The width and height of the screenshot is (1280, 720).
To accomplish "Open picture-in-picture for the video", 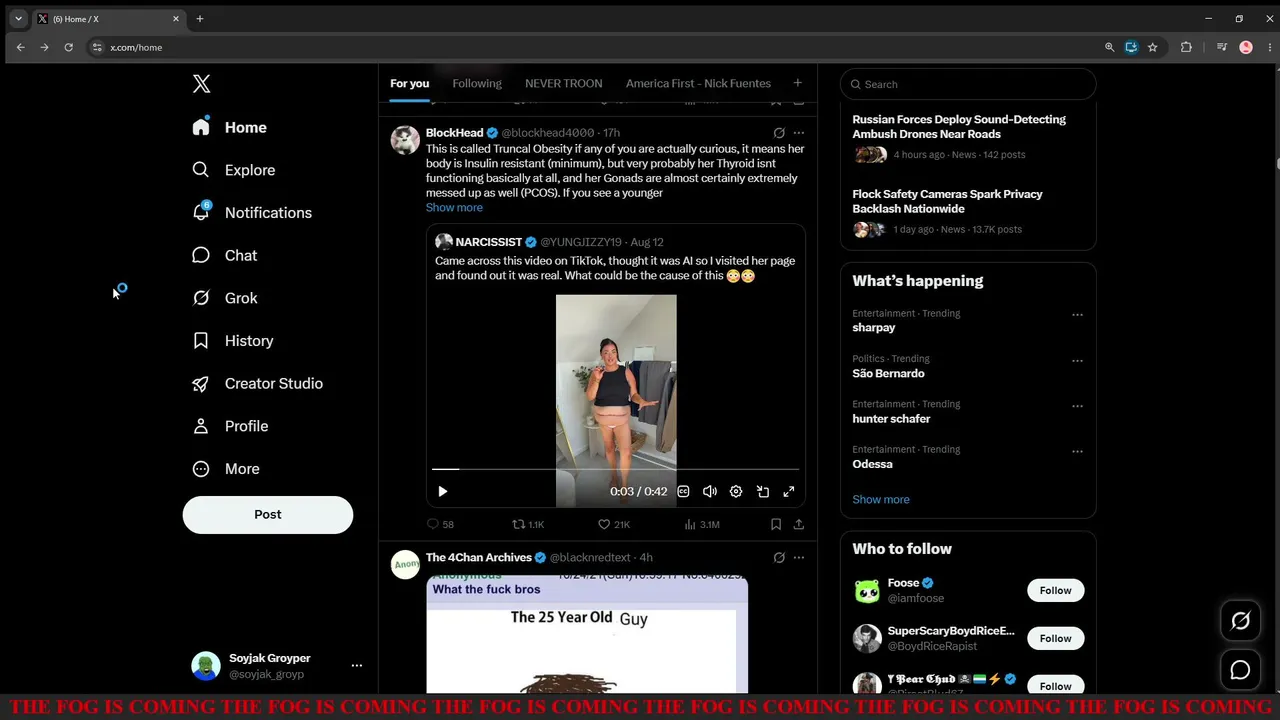I will click(x=763, y=491).
